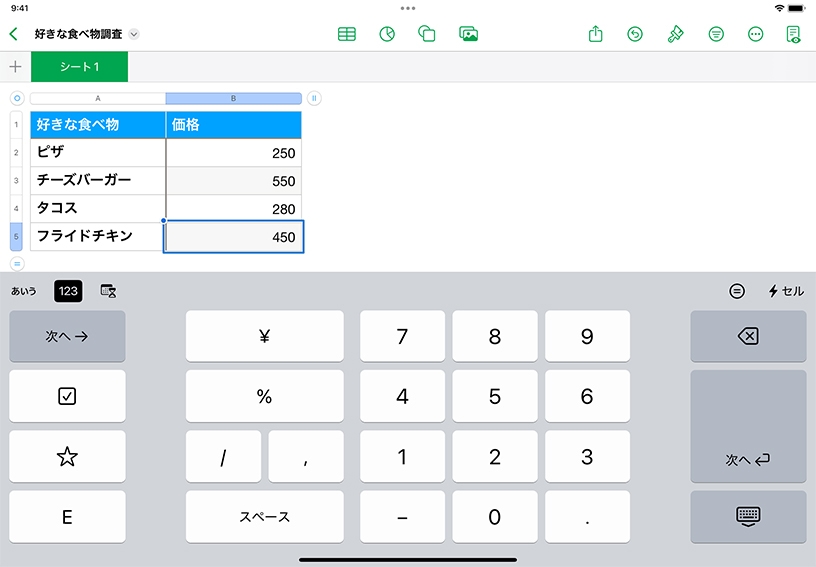The width and height of the screenshot is (816, 567).
Task: Open the セル actions menu
Action: (786, 291)
